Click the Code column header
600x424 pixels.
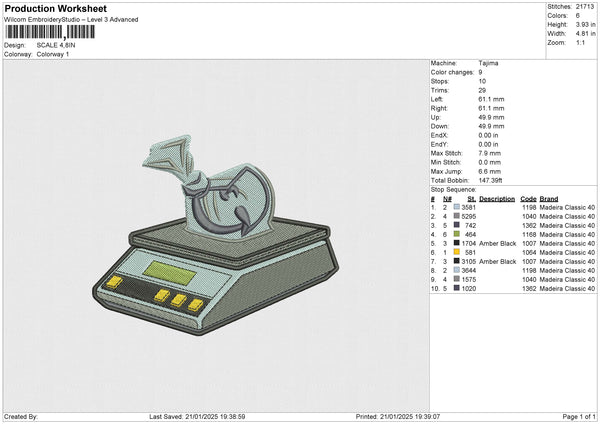tap(529, 198)
